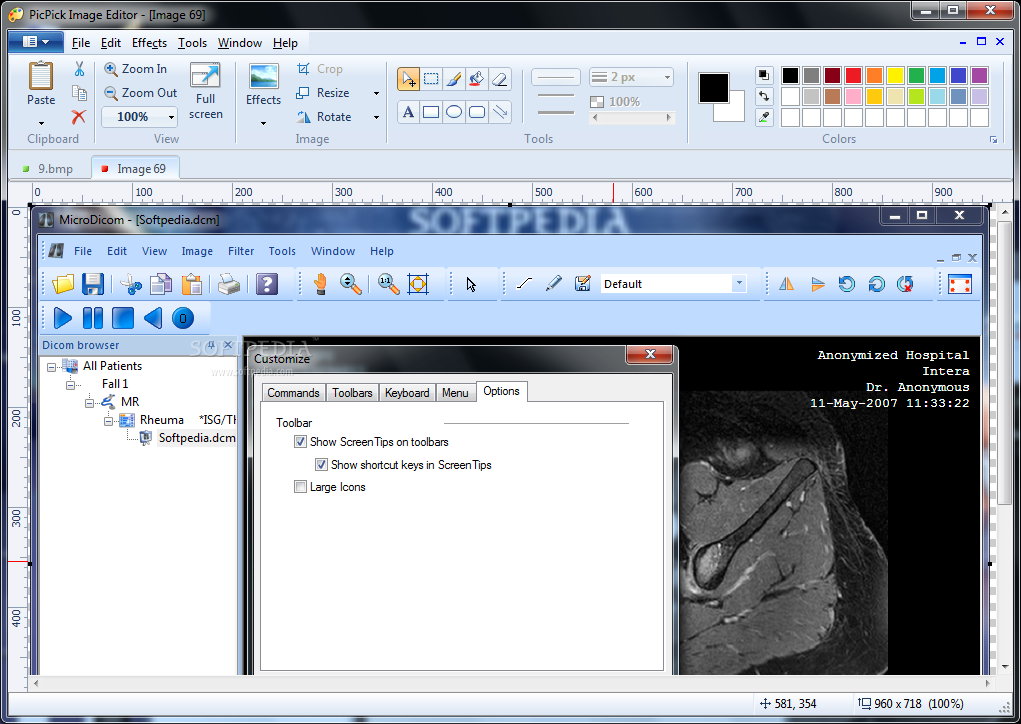Collapse the All Patients tree node
The height and width of the screenshot is (724, 1021).
[51, 367]
